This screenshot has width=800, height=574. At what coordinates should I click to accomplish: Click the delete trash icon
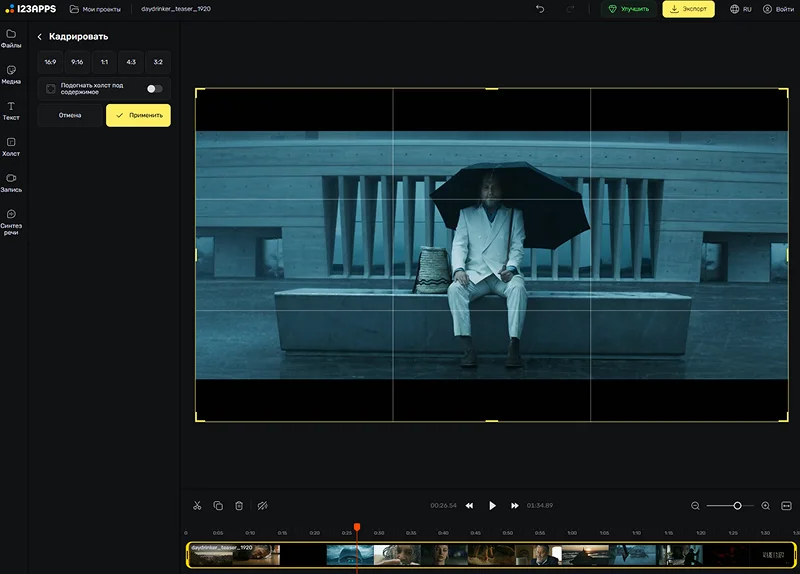tap(239, 506)
